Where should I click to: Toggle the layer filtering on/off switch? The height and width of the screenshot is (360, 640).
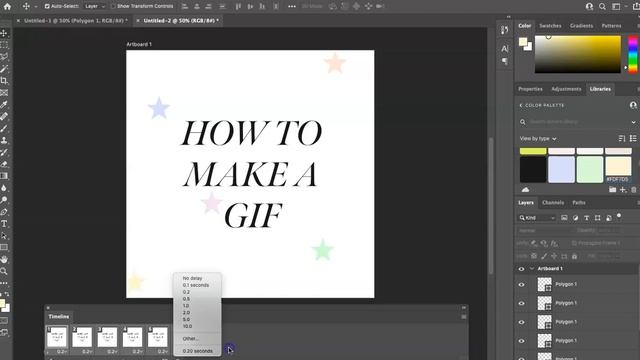pyautogui.click(x=619, y=216)
